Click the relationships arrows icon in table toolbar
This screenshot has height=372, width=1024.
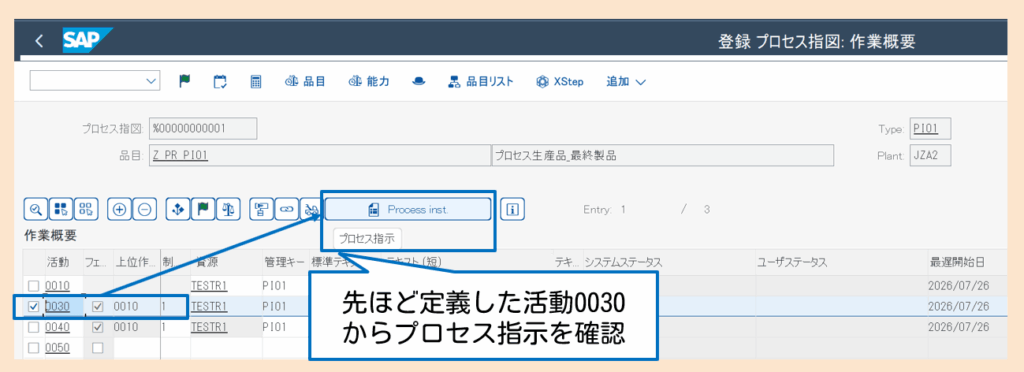(177, 209)
